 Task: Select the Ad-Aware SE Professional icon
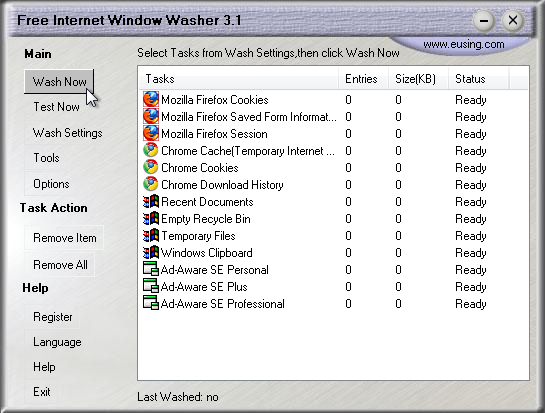[151, 303]
